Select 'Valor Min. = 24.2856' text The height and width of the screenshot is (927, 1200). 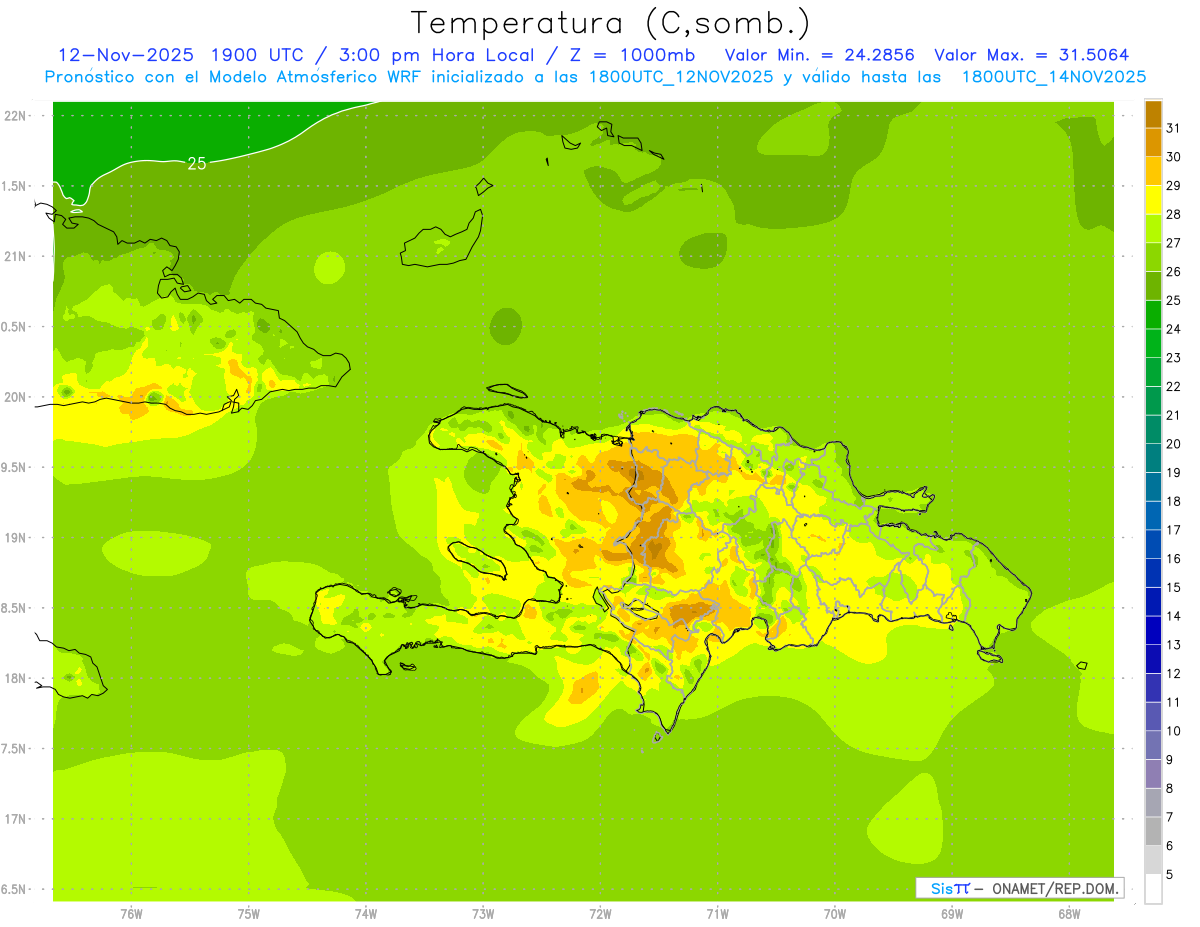(819, 55)
